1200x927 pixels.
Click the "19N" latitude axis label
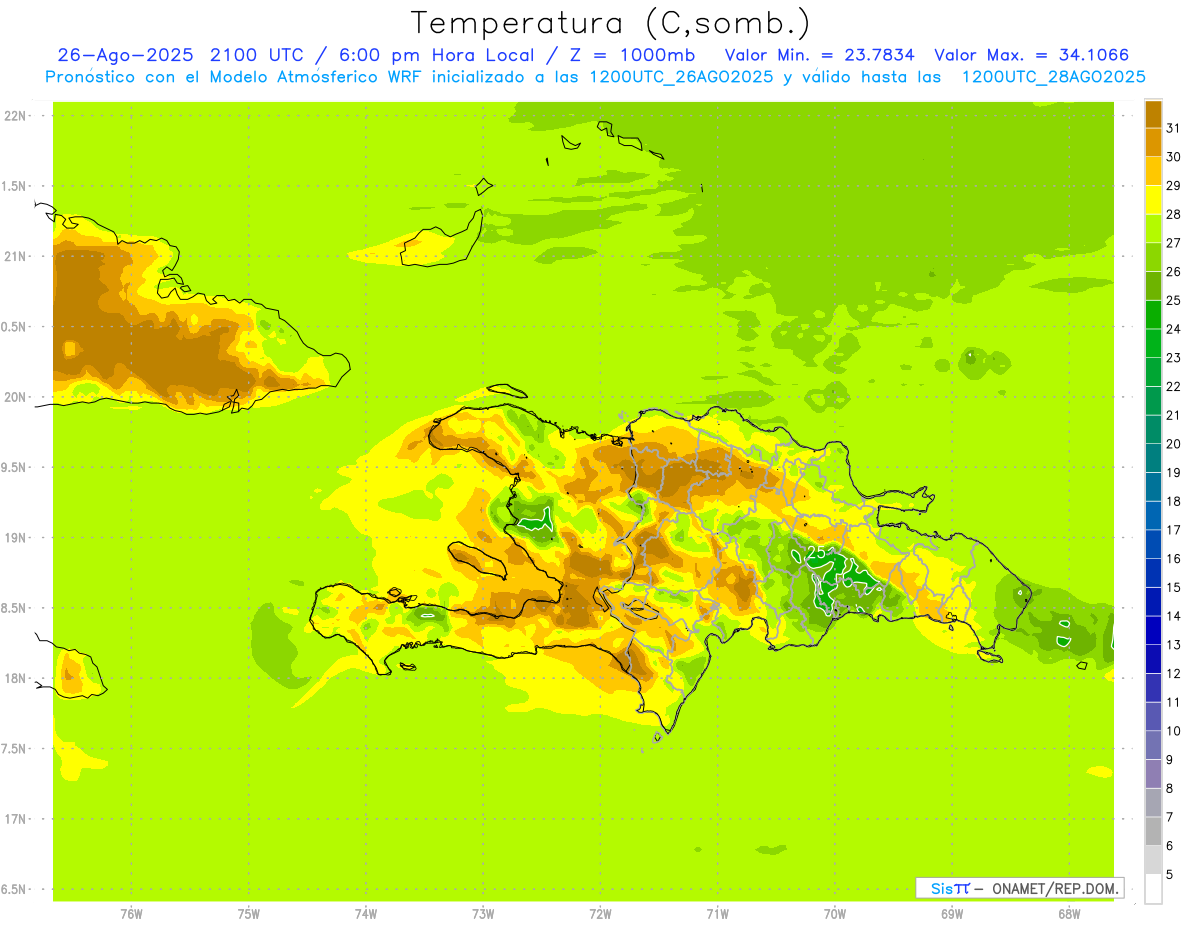coord(16,538)
